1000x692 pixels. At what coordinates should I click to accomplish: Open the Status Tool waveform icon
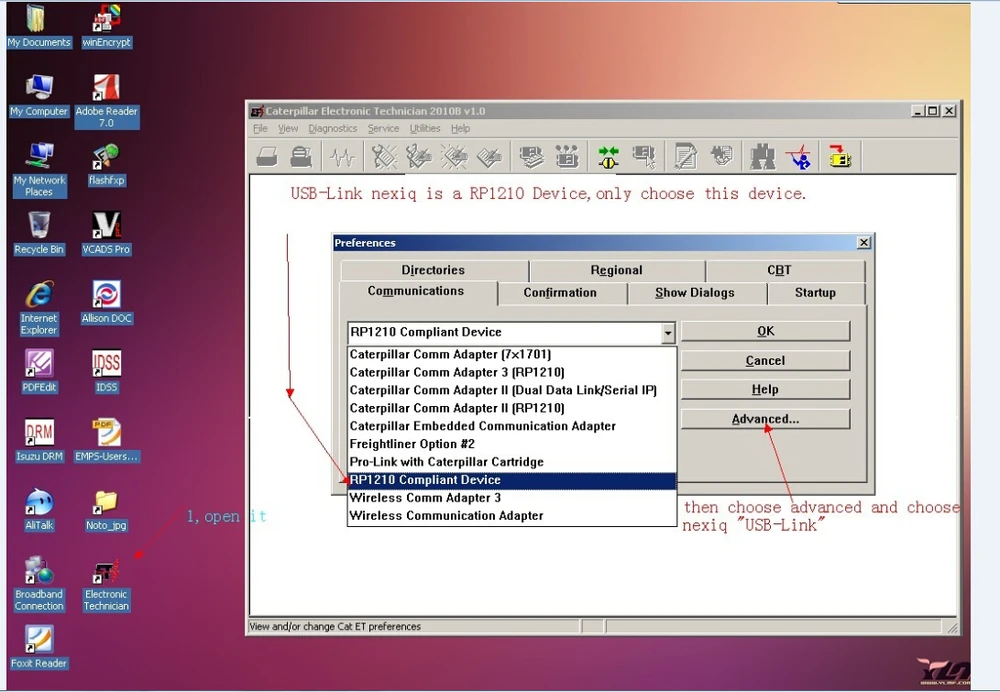tap(343, 156)
